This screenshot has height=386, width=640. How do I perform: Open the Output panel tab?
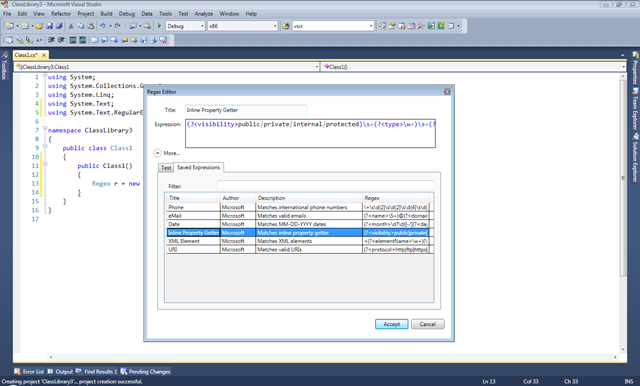(x=60, y=371)
